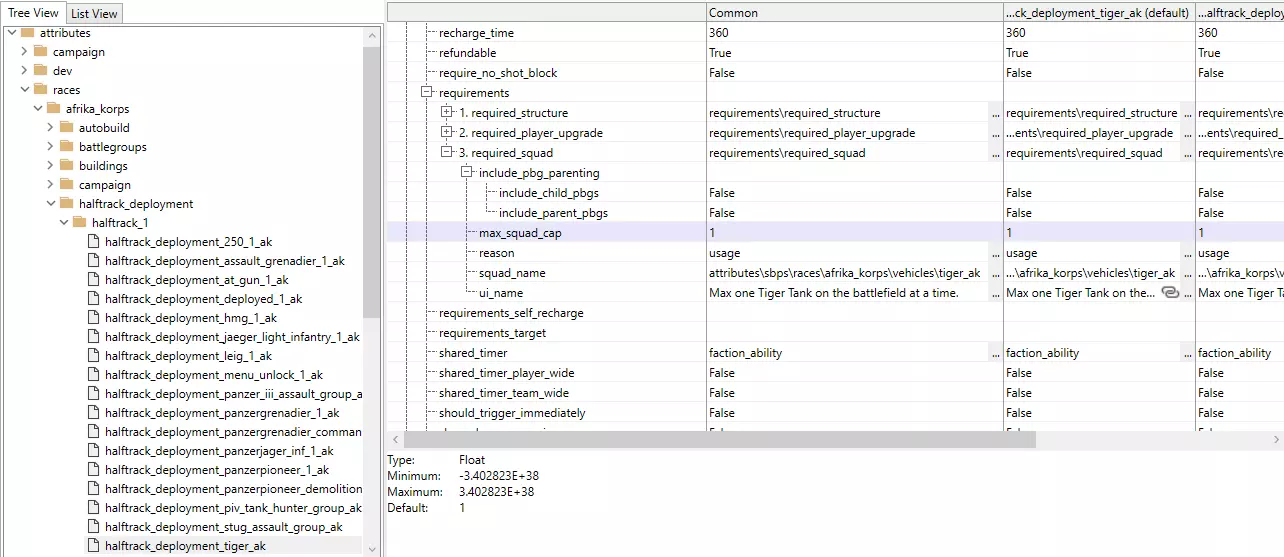
Task: Click the Common column header
Action: point(854,13)
